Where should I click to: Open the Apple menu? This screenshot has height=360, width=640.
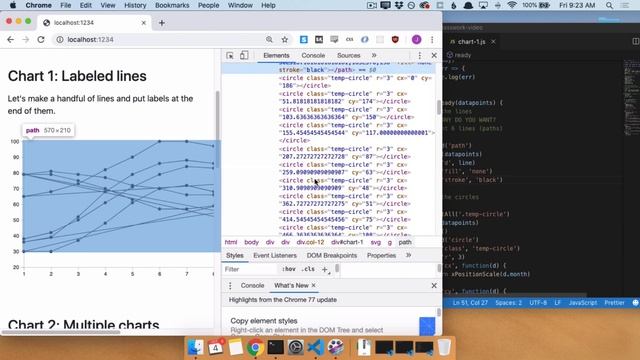click(x=13, y=5)
